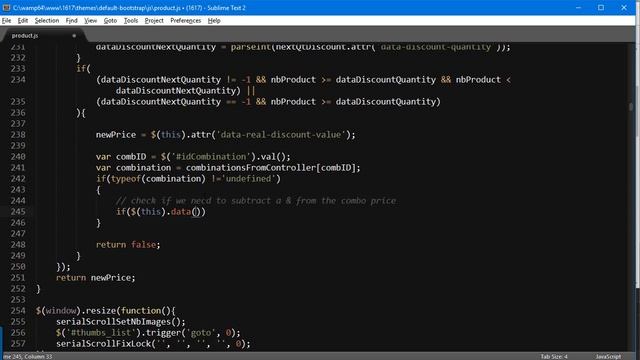Open the Find menu
The width and height of the screenshot is (640, 360).
point(71,20)
